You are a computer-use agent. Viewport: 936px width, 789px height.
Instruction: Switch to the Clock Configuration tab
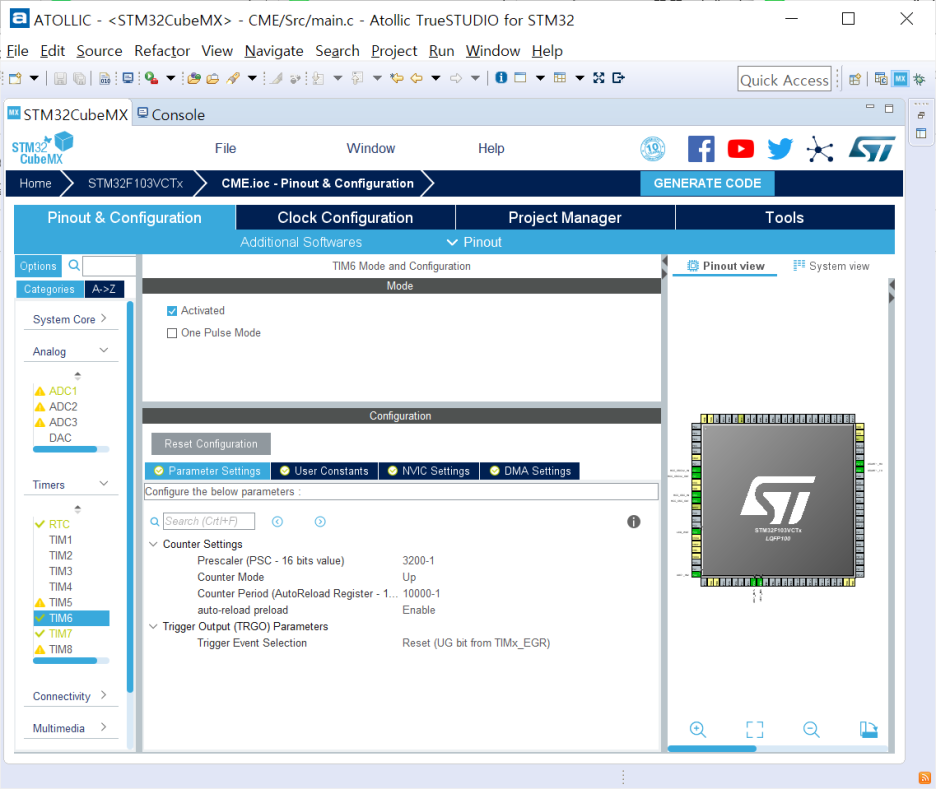(x=345, y=218)
